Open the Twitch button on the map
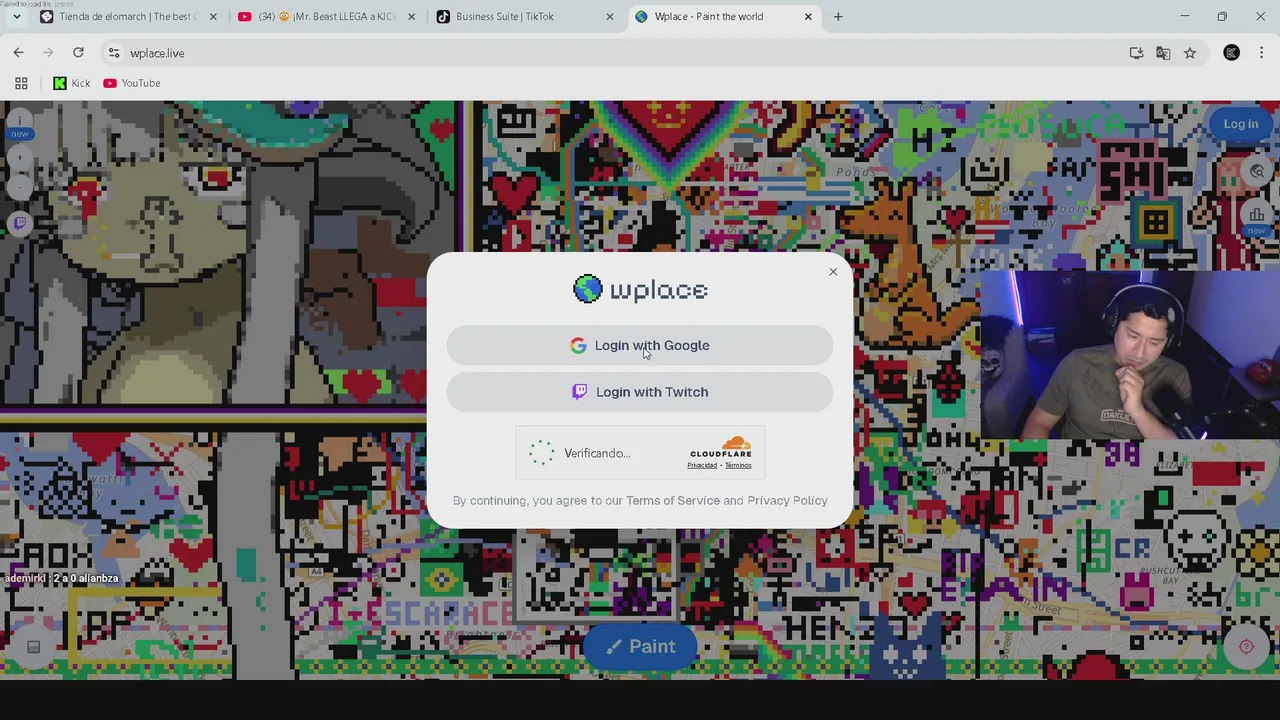The width and height of the screenshot is (1280, 720). [19, 223]
